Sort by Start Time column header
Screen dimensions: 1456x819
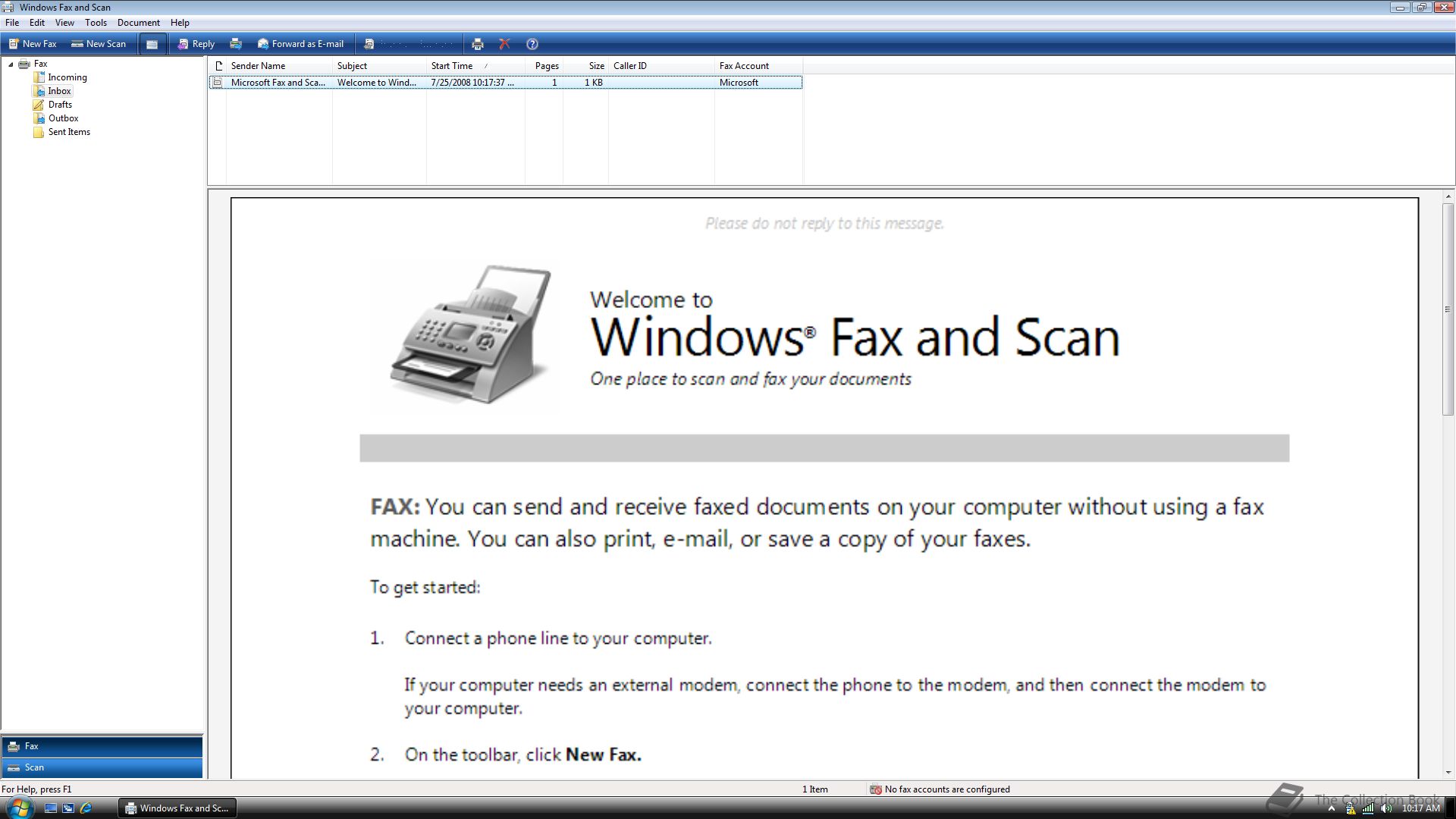[x=475, y=66]
